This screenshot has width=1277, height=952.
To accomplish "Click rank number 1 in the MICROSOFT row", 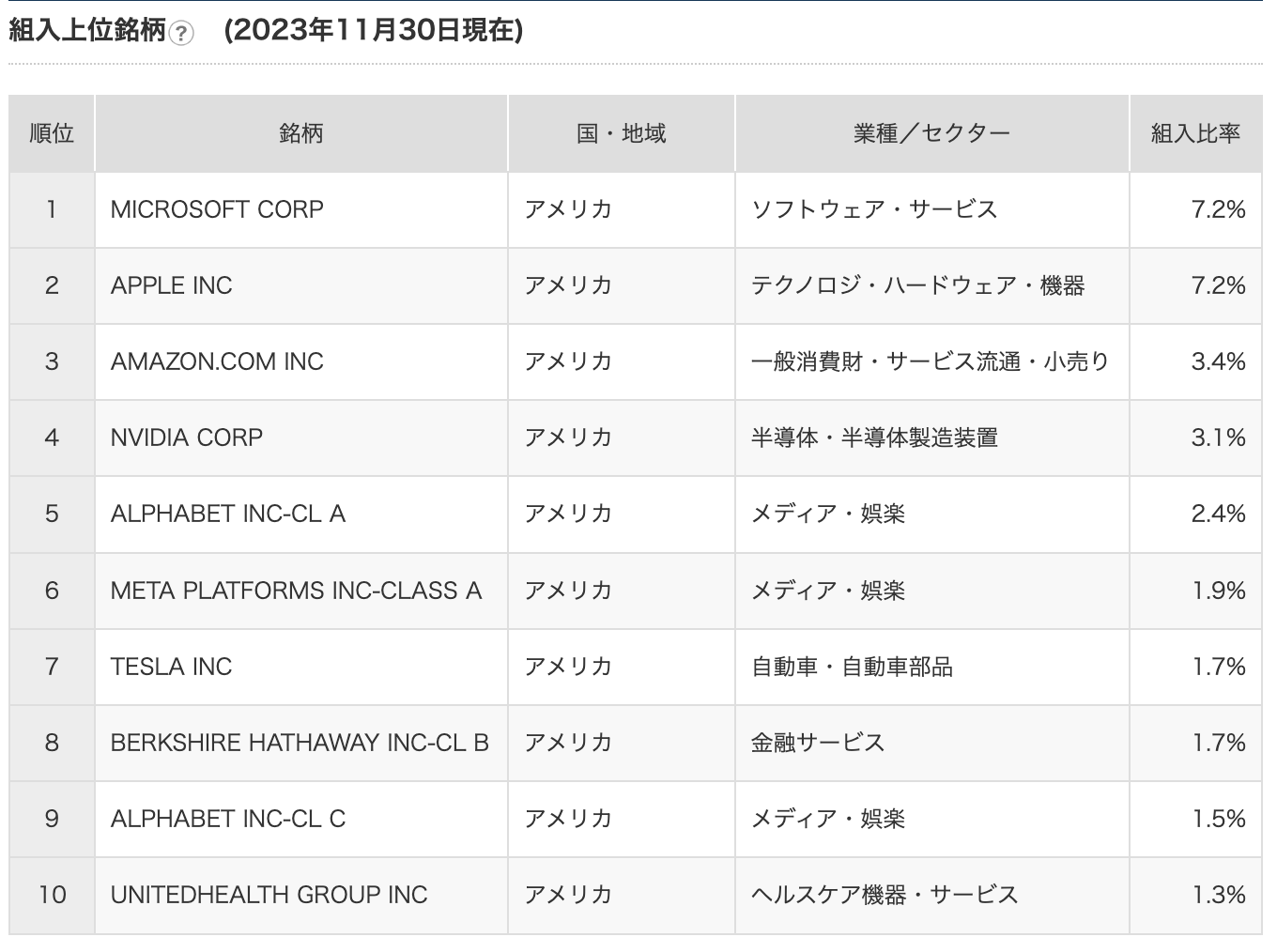I will point(52,209).
